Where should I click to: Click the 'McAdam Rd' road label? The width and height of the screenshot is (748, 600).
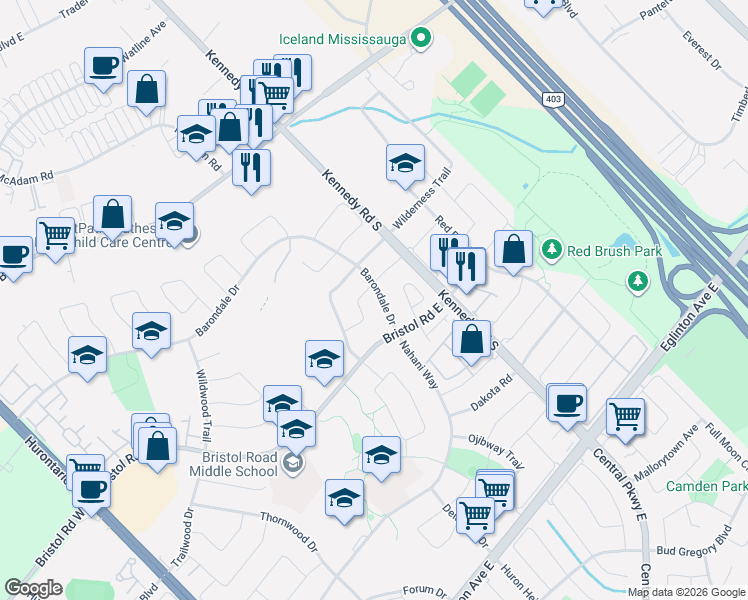pos(26,178)
